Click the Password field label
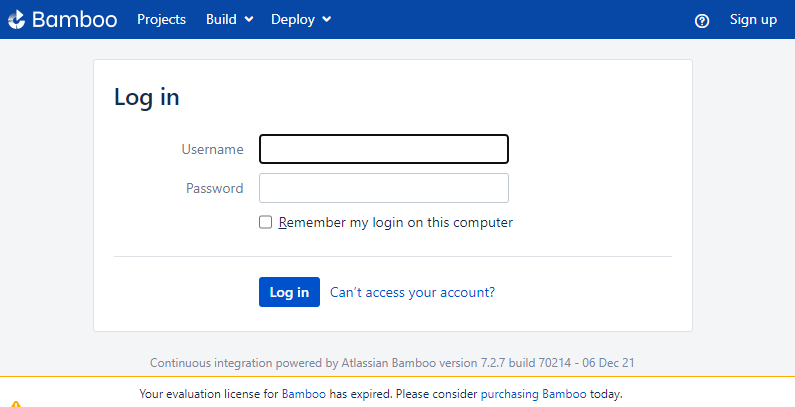This screenshot has width=795, height=407. [x=214, y=188]
